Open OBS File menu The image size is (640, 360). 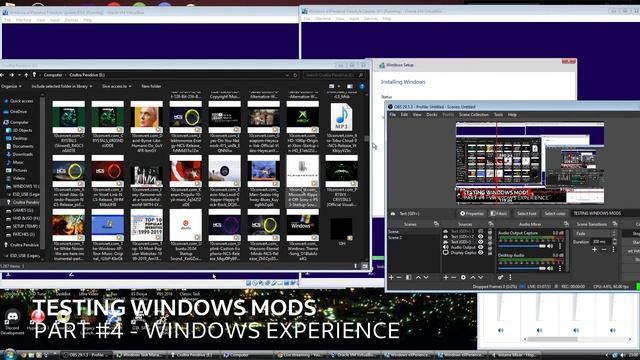coord(393,115)
